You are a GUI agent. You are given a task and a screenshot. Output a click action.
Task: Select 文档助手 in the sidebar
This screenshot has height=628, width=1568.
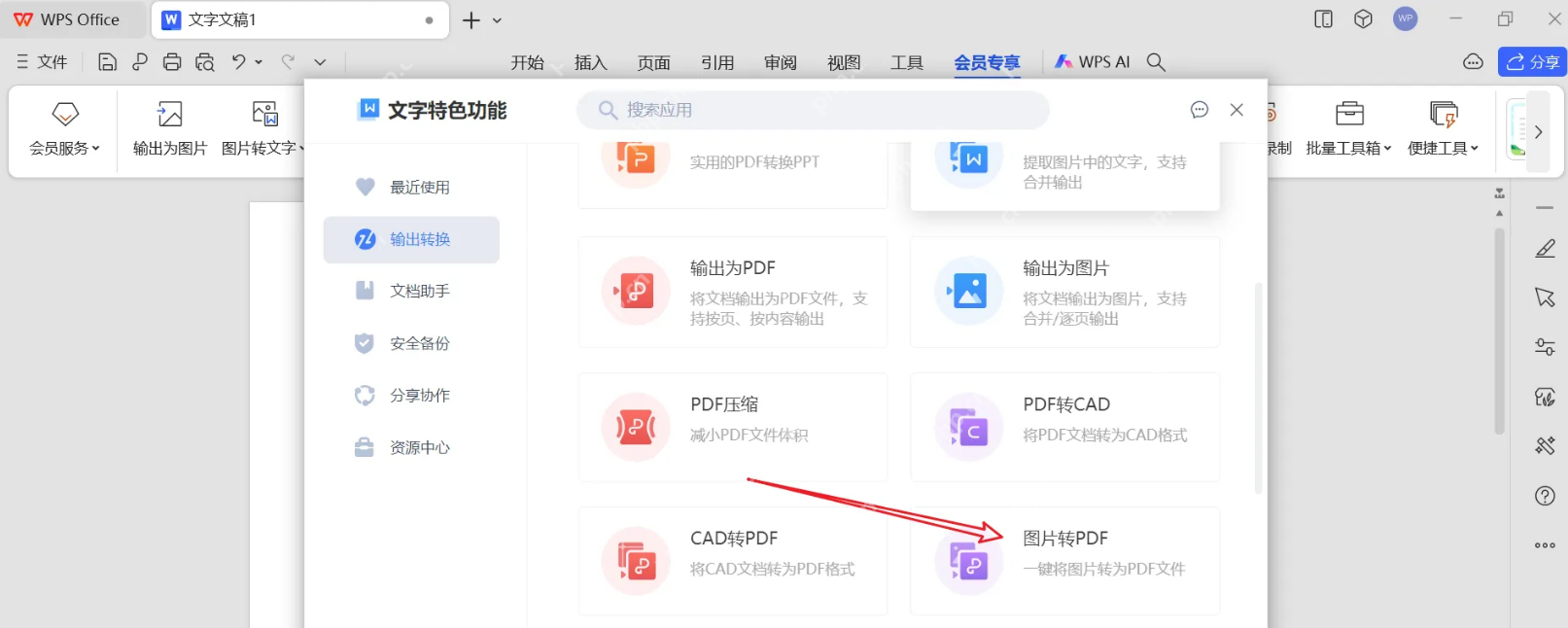411,291
